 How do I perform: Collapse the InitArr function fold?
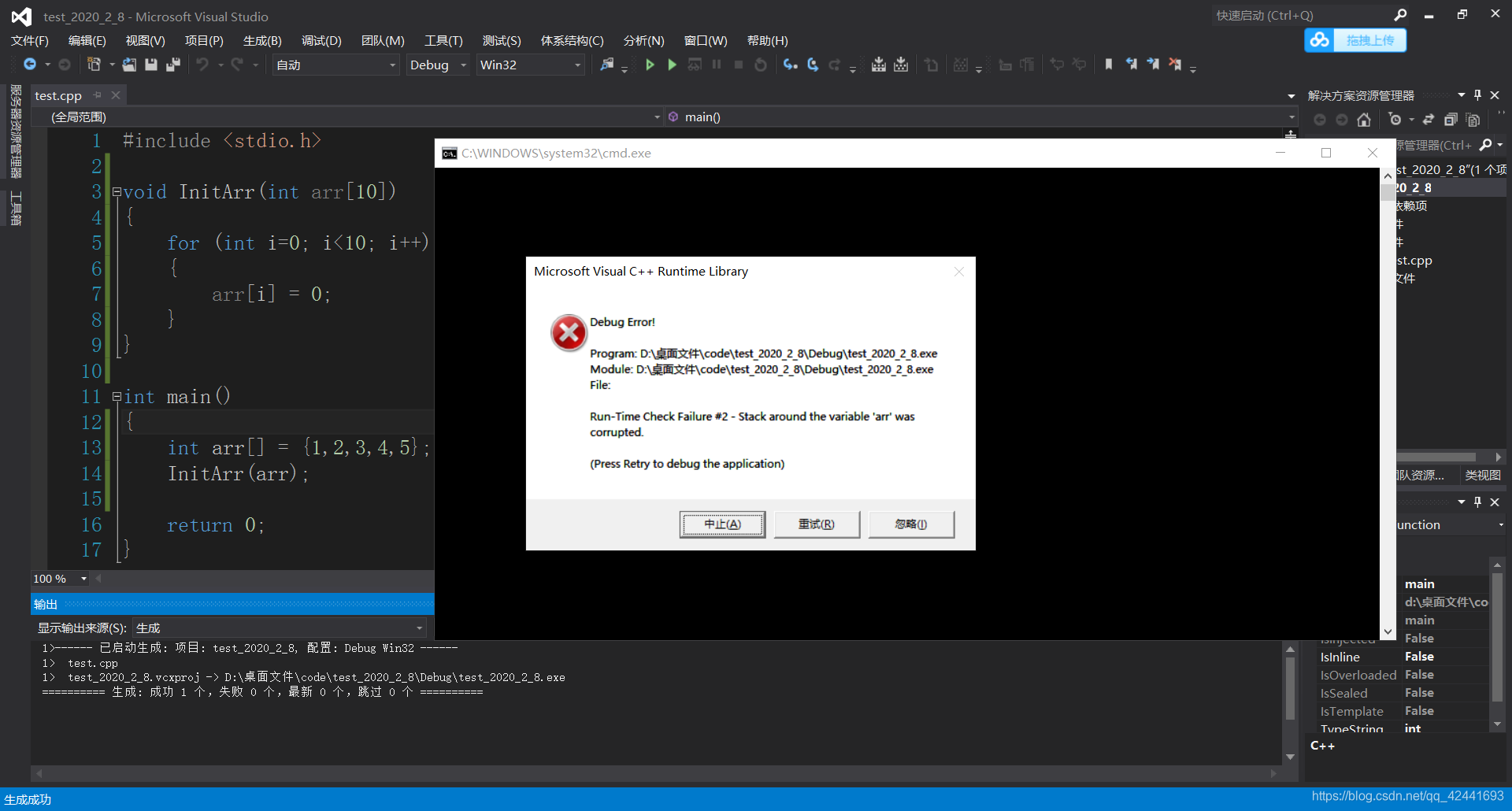[117, 191]
